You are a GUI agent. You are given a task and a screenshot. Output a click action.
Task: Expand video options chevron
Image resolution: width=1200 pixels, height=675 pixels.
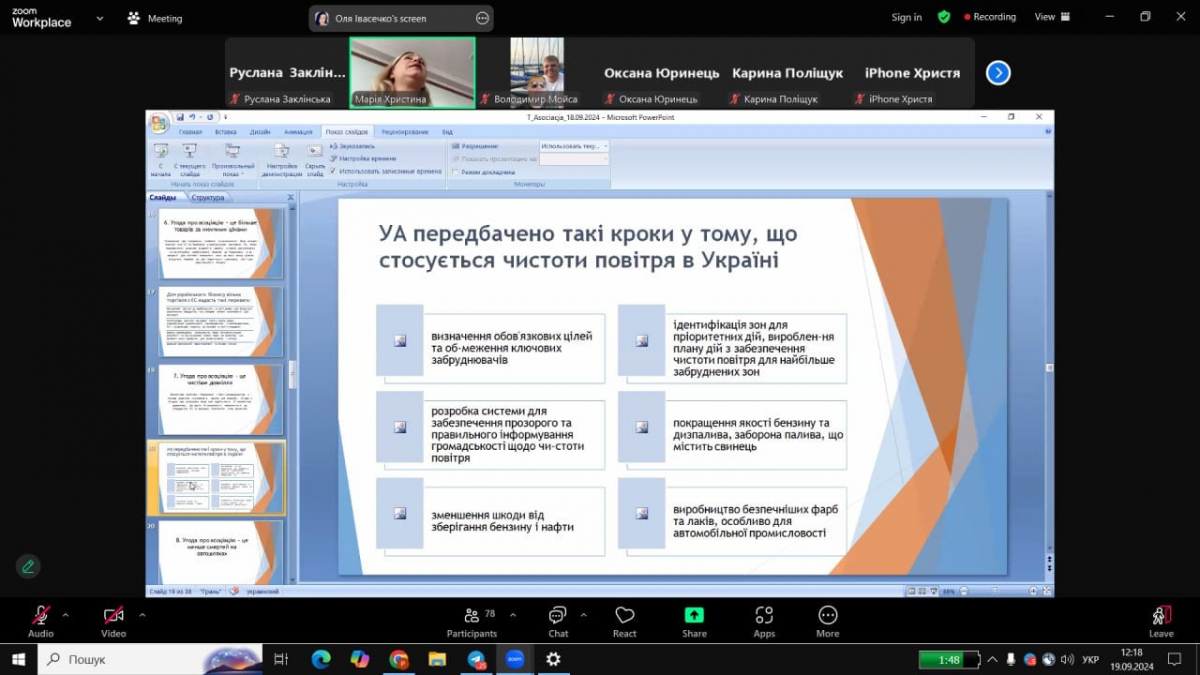tap(142, 615)
